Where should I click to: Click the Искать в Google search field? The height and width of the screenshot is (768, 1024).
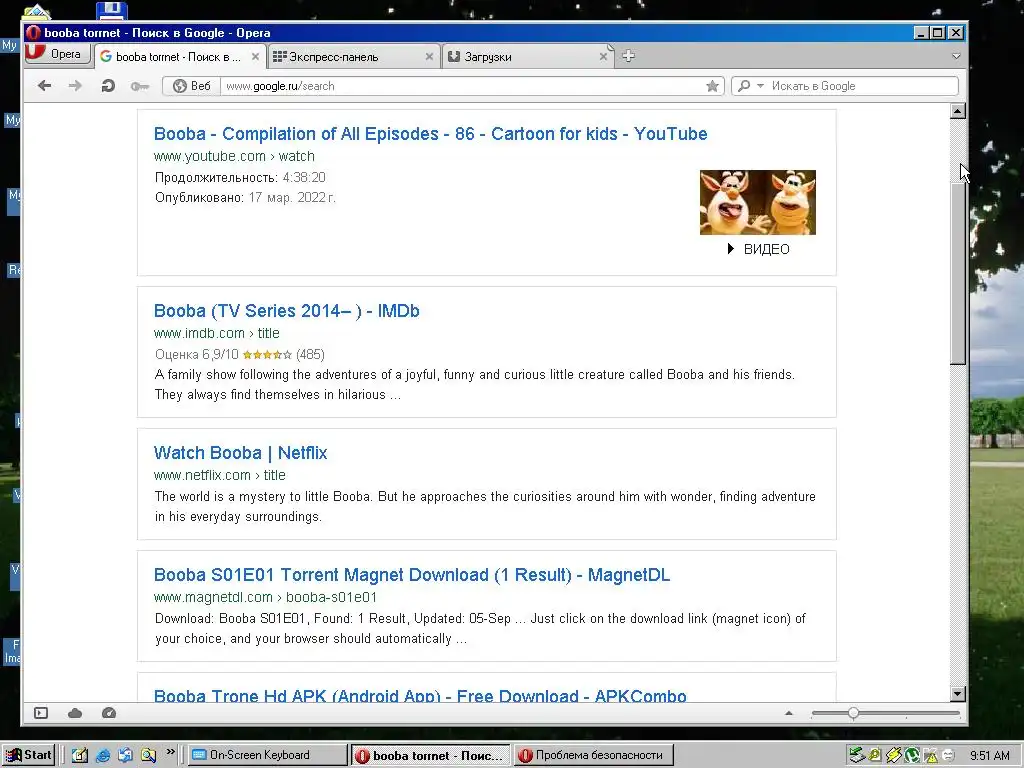coord(862,86)
